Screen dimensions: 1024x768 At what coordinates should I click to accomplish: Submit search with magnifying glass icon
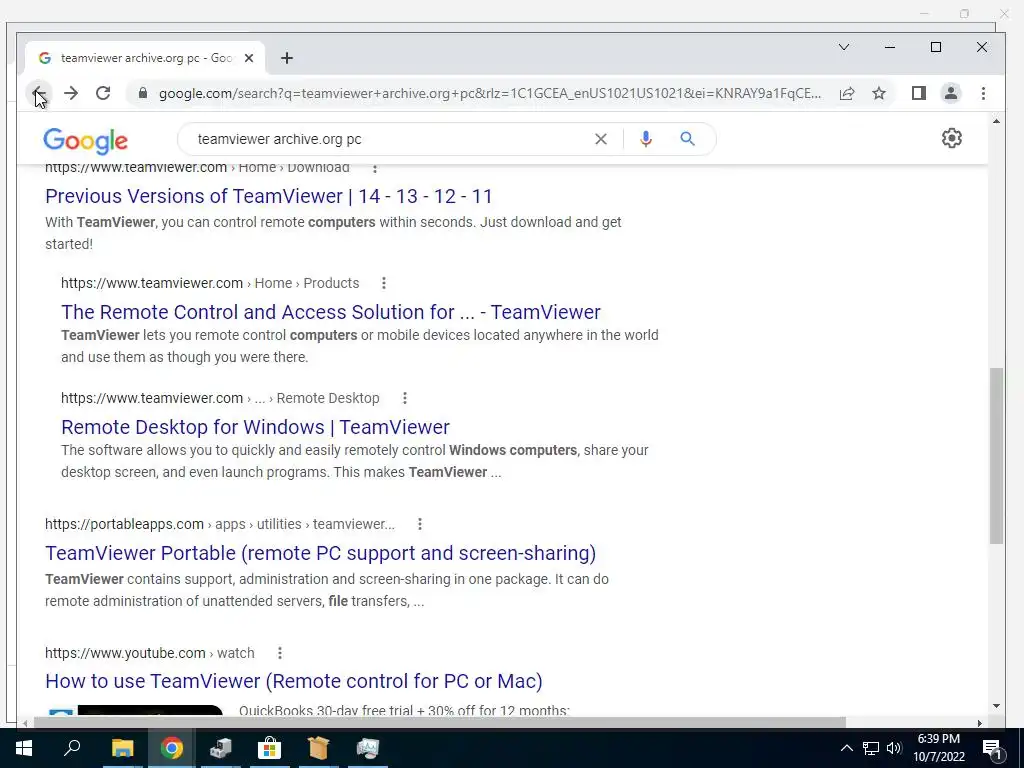tap(687, 138)
